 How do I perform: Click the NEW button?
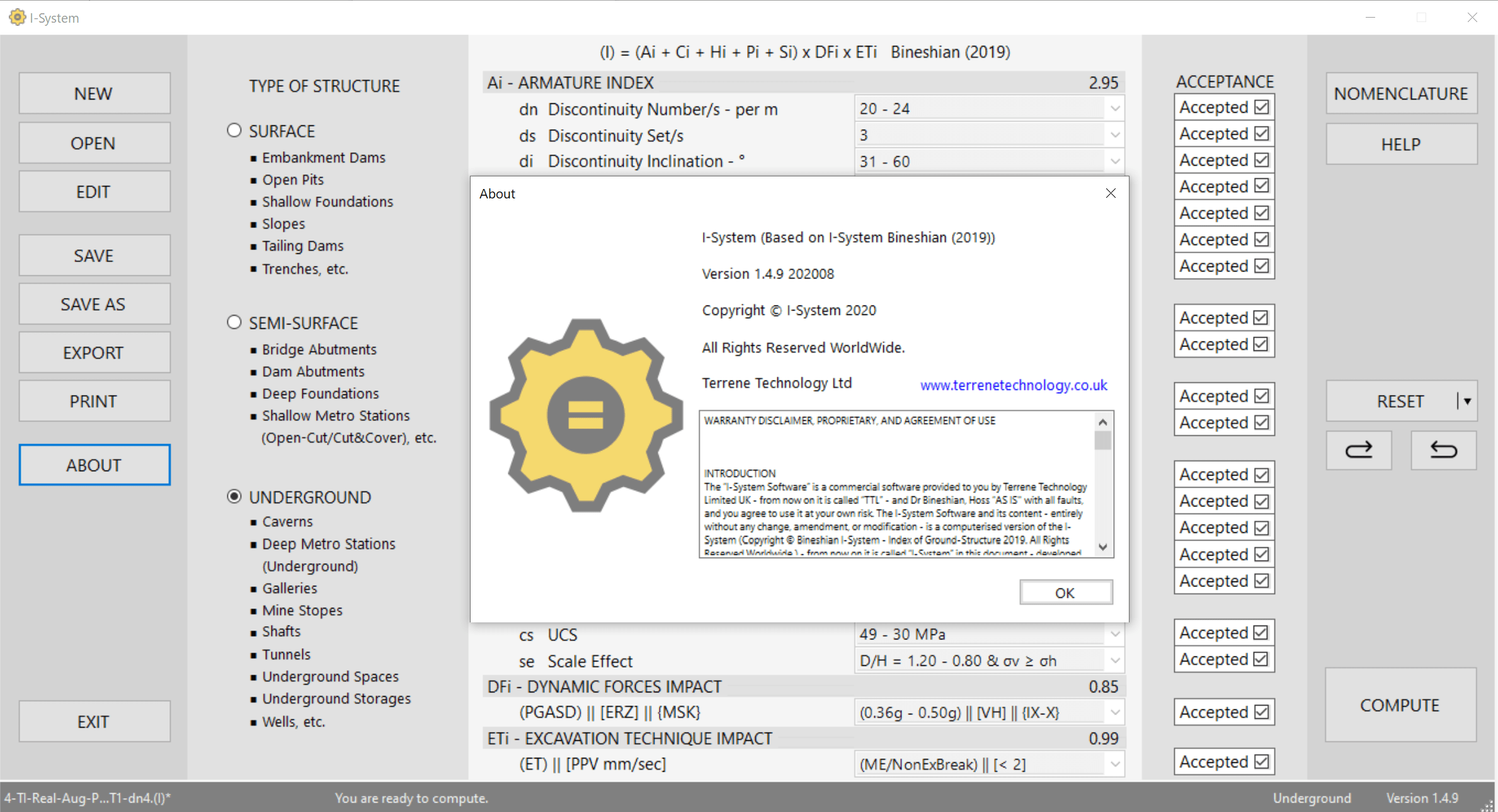94,93
